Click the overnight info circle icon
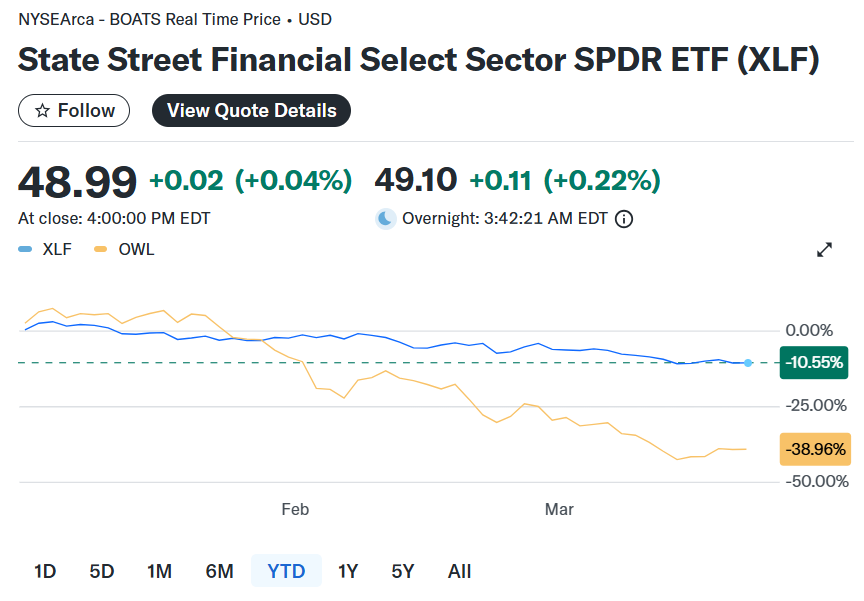This screenshot has width=864, height=601. tap(624, 219)
